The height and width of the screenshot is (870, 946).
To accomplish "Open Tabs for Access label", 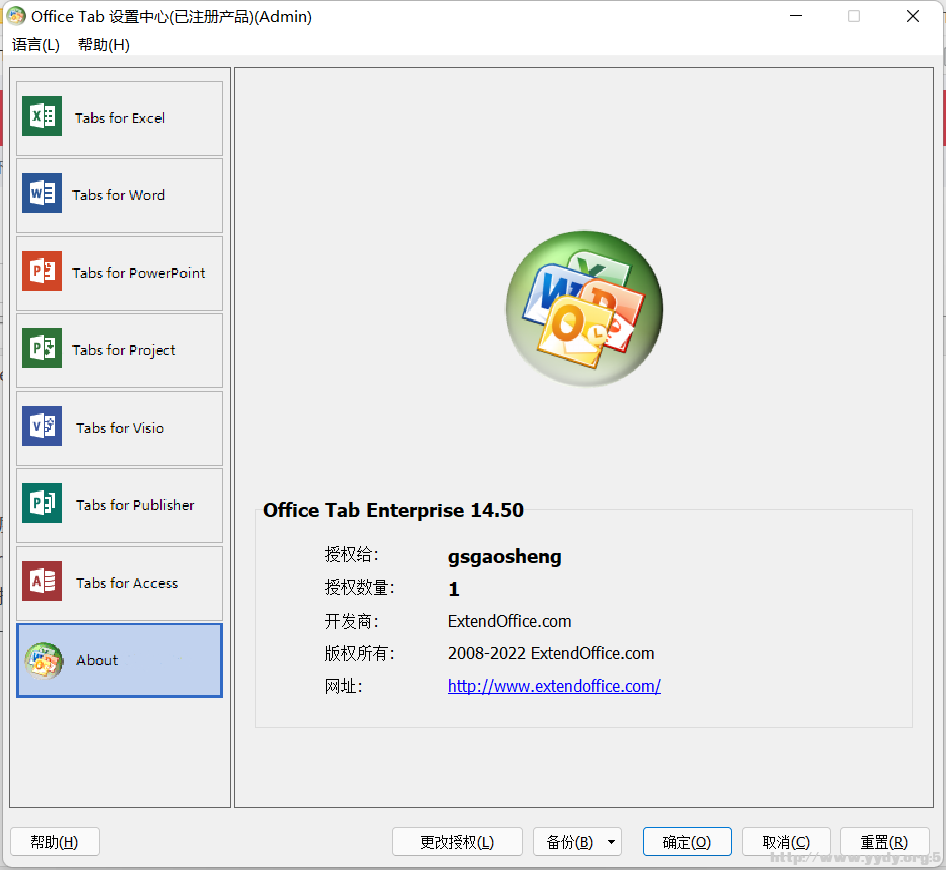I will coord(127,583).
